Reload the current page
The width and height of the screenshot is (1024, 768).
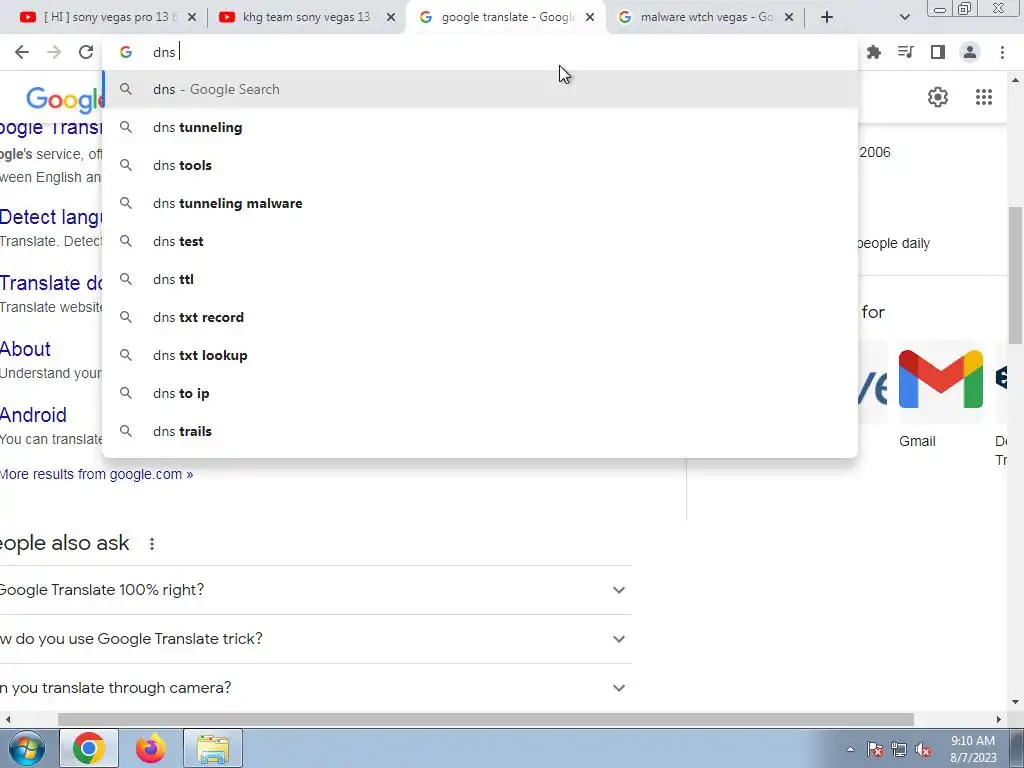point(86,52)
